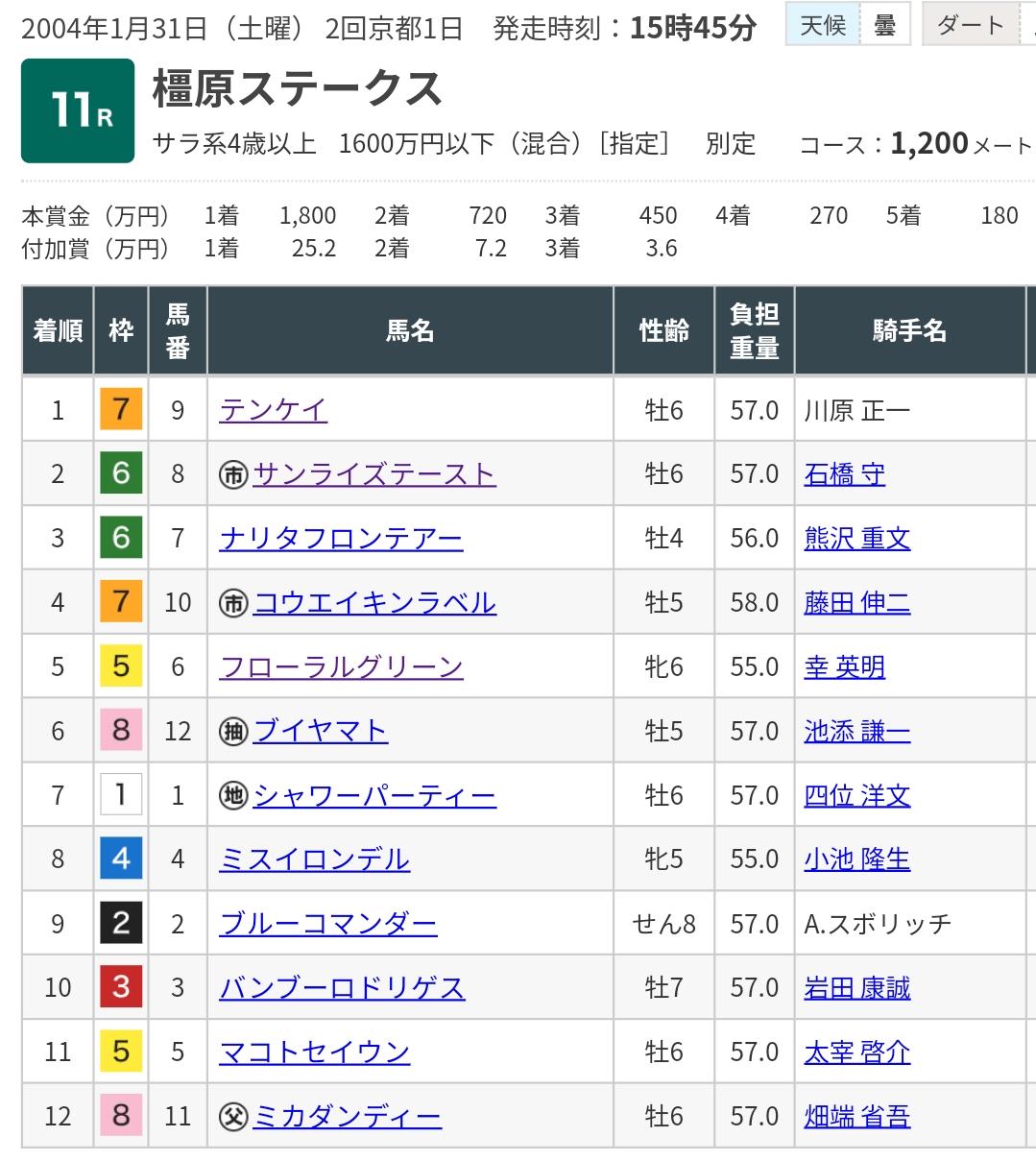The height and width of the screenshot is (1161, 1036).
Task: Click the 市 mark beside サンライズテースト
Action: pyautogui.click(x=233, y=474)
